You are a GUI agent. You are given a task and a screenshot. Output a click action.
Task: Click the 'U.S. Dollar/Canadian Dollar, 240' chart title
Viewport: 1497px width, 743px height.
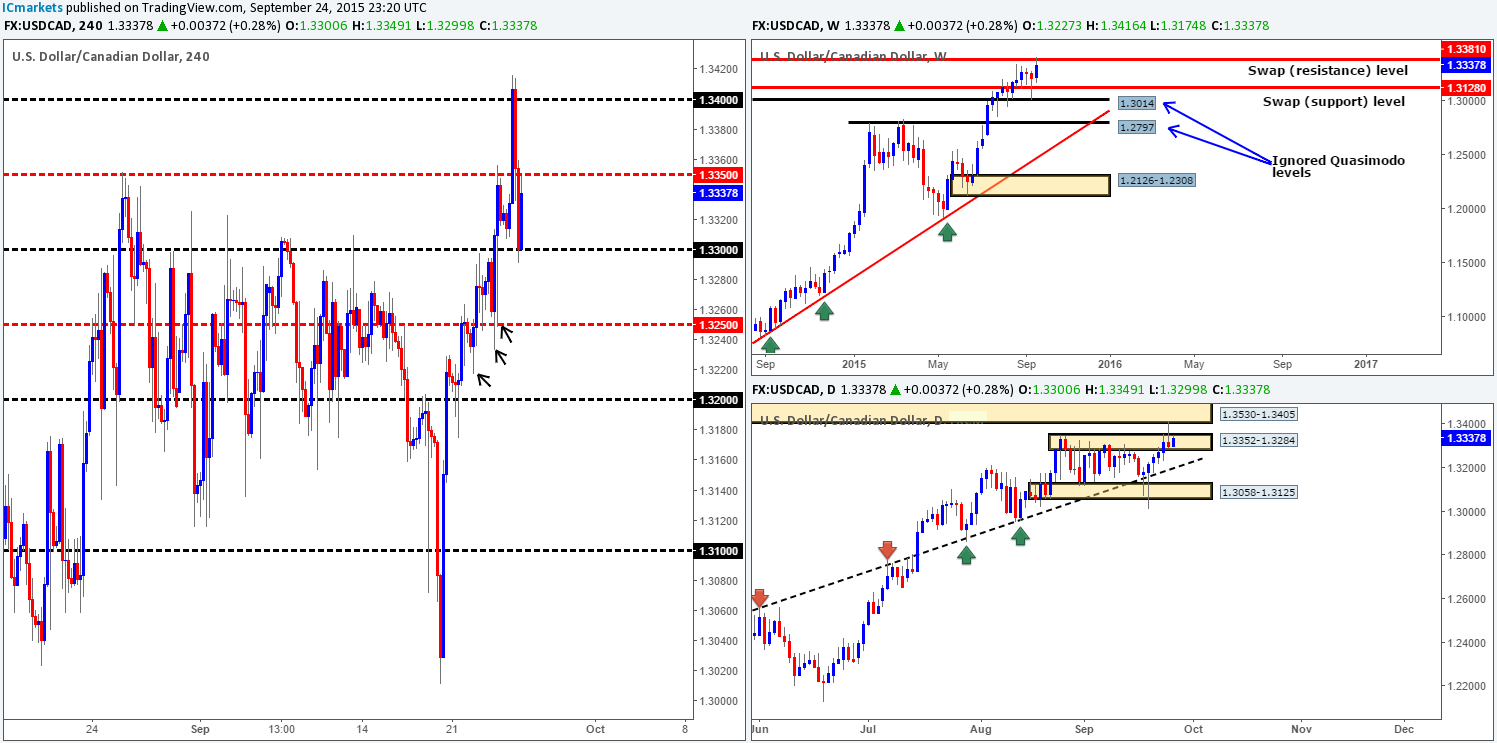(x=111, y=56)
